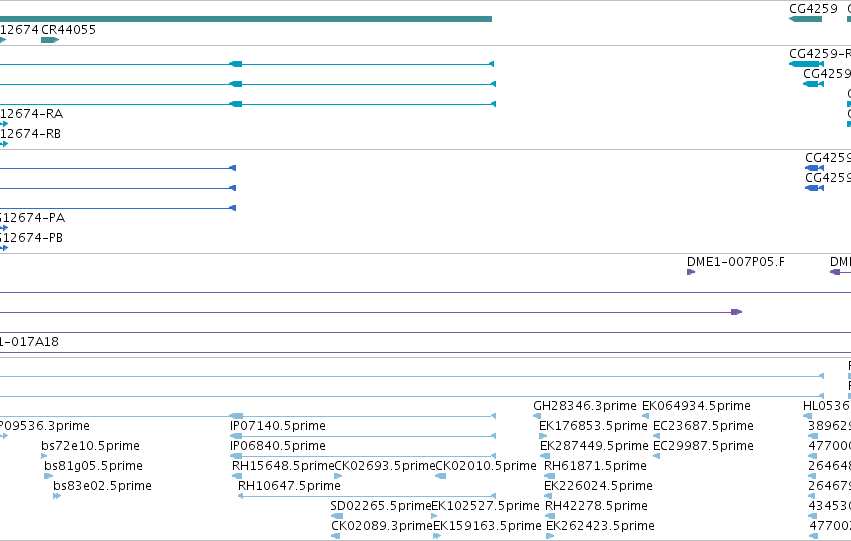851x541 pixels.
Task: Click the EK262423.5prime EST label
Action: point(600,526)
